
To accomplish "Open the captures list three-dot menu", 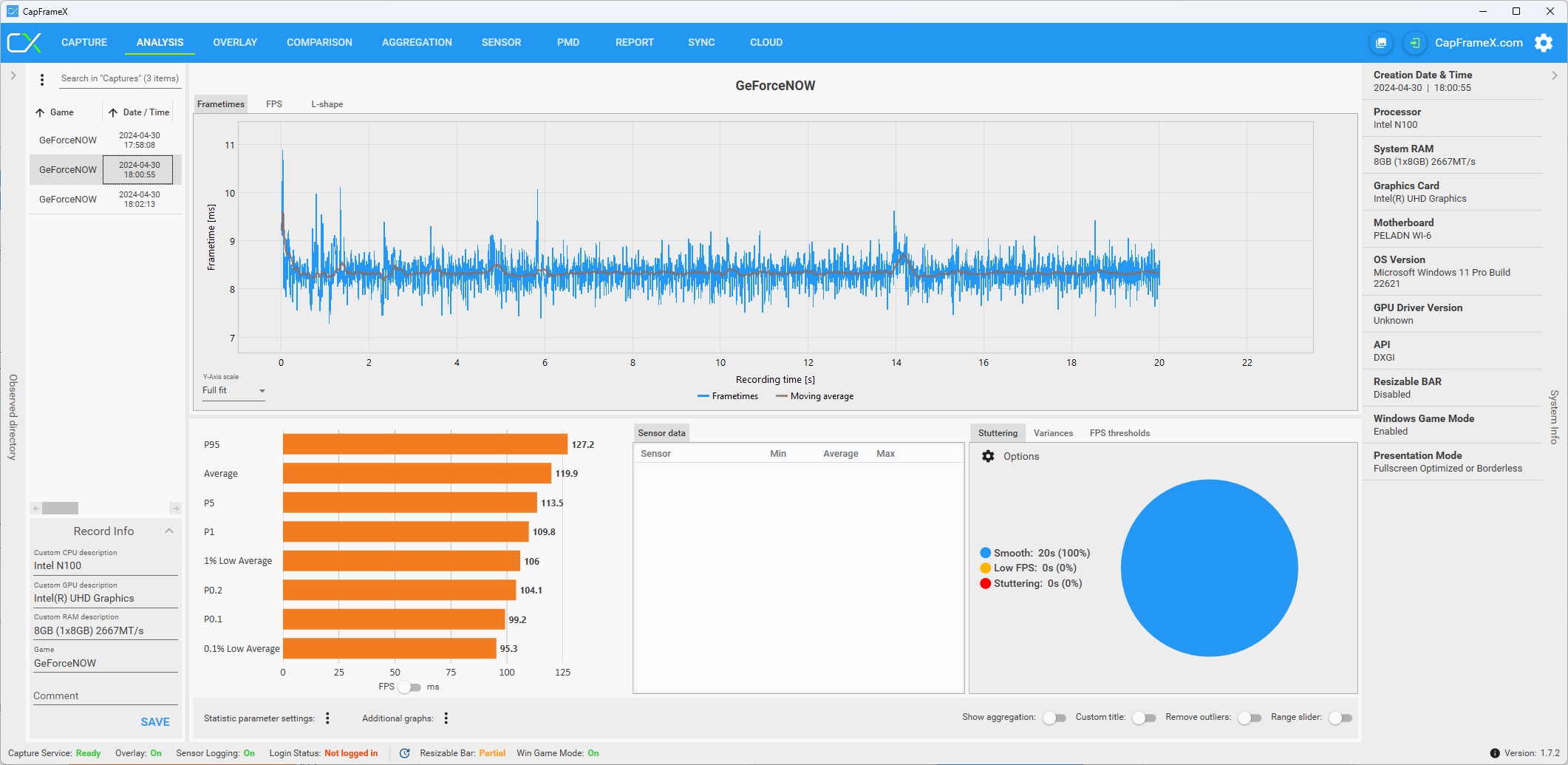I will coord(42,79).
